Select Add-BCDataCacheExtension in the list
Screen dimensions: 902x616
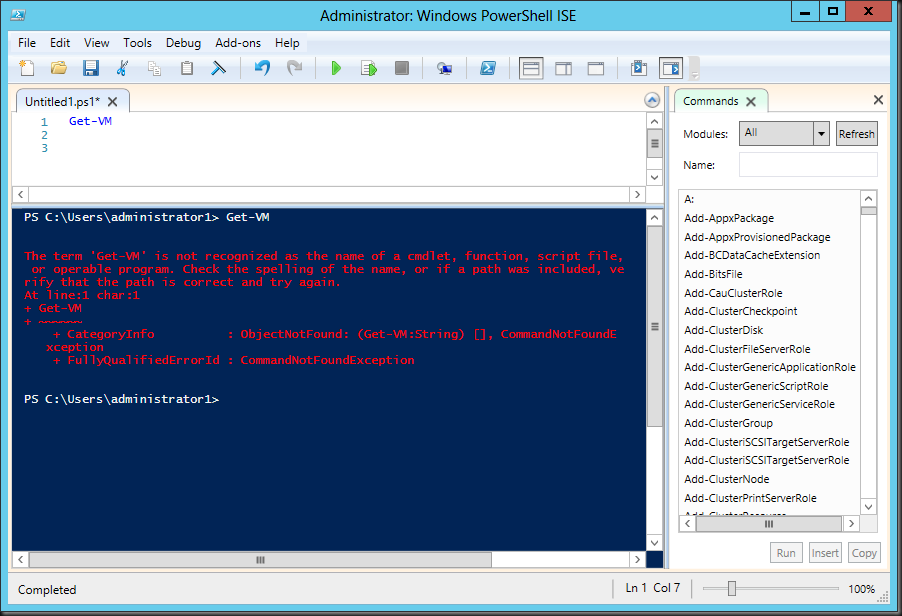pos(752,255)
